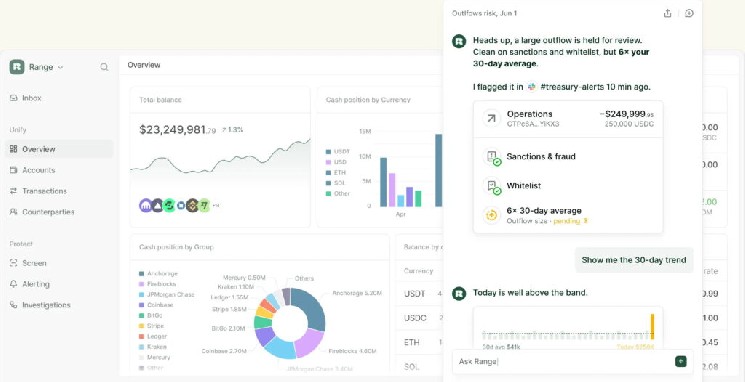Click the Transactions arrows icon

point(13,191)
